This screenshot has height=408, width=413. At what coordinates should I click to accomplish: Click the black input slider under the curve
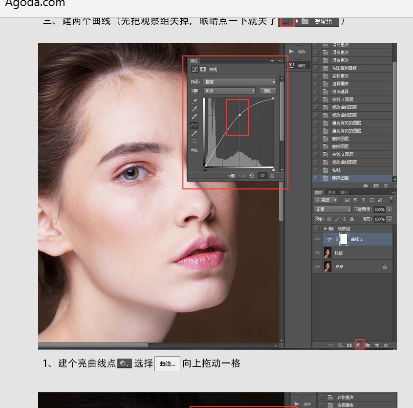(x=205, y=169)
